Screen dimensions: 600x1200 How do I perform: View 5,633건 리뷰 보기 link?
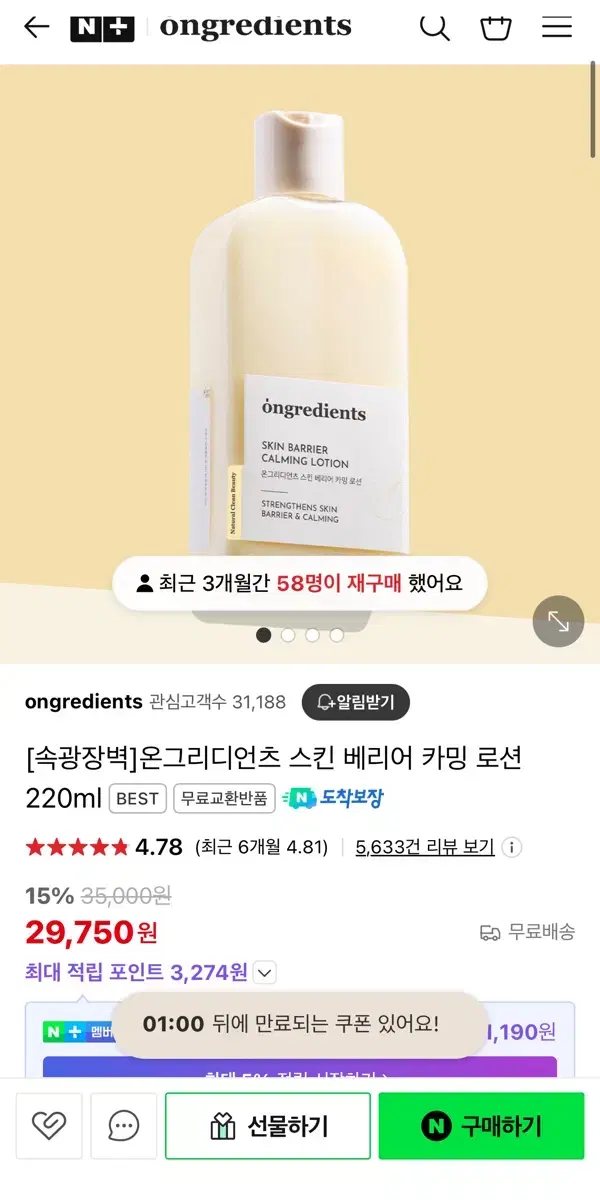pos(425,848)
